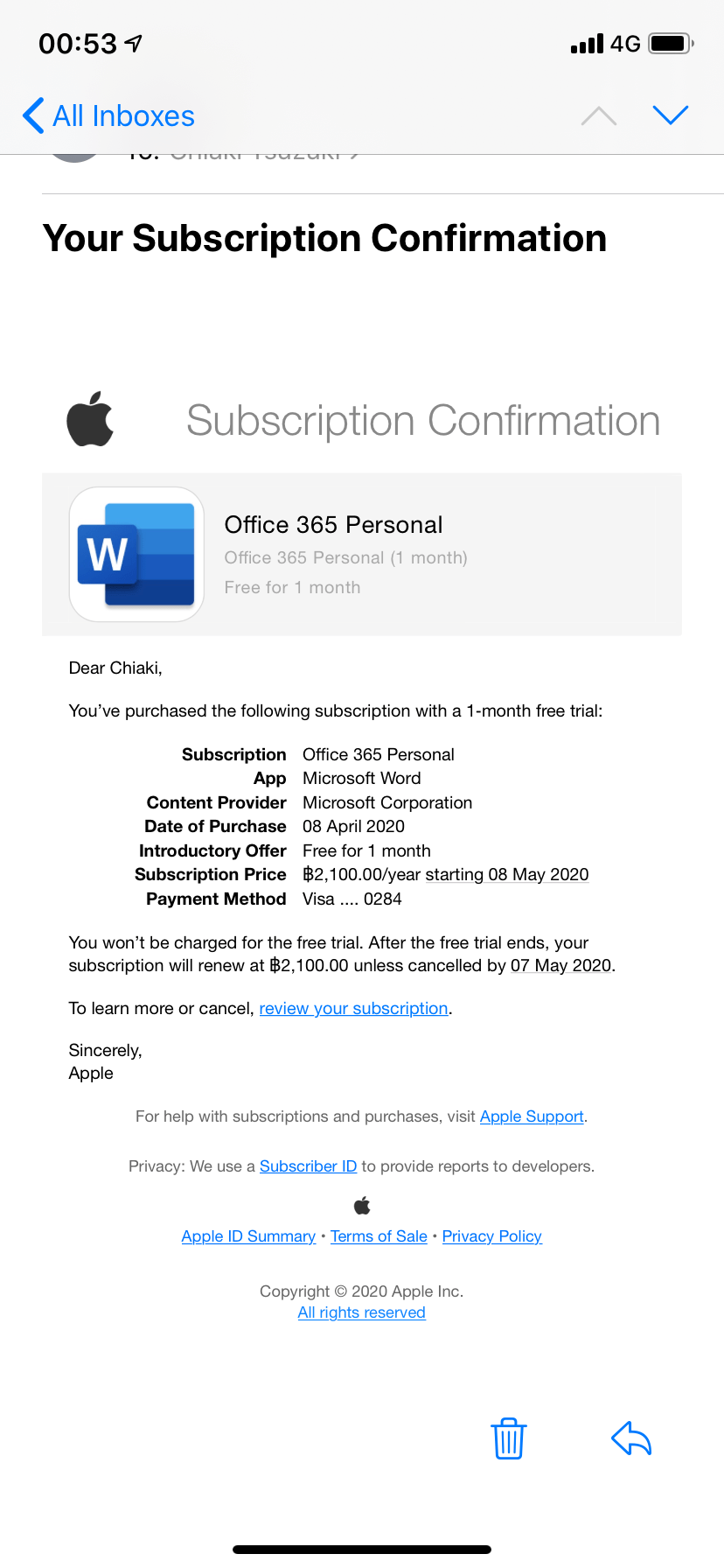This screenshot has height=1568, width=724.
Task: Tap the Office 365 Personal title
Action: pos(333,525)
